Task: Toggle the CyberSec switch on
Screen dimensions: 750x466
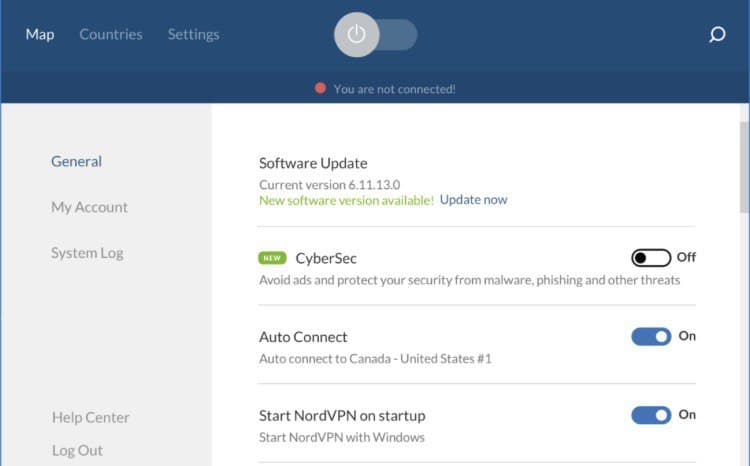Action: tap(651, 258)
